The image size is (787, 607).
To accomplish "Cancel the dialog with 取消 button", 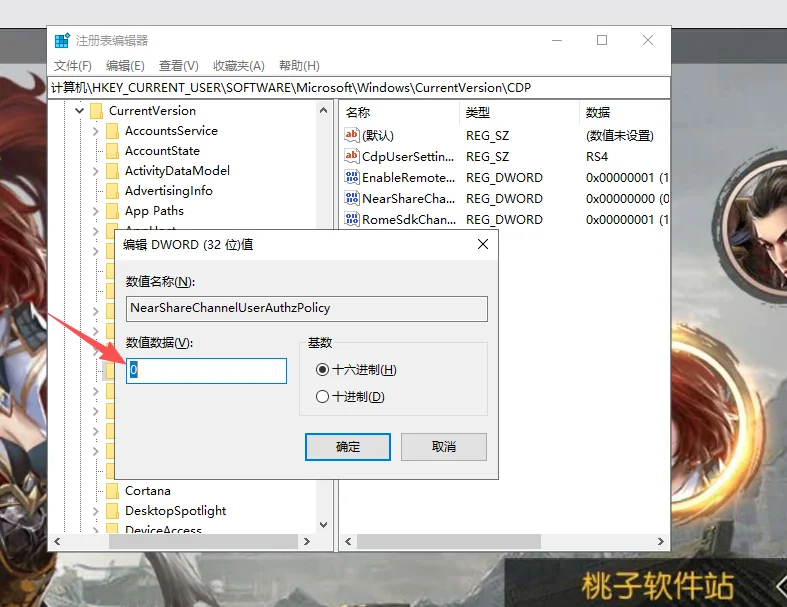I will [x=444, y=447].
